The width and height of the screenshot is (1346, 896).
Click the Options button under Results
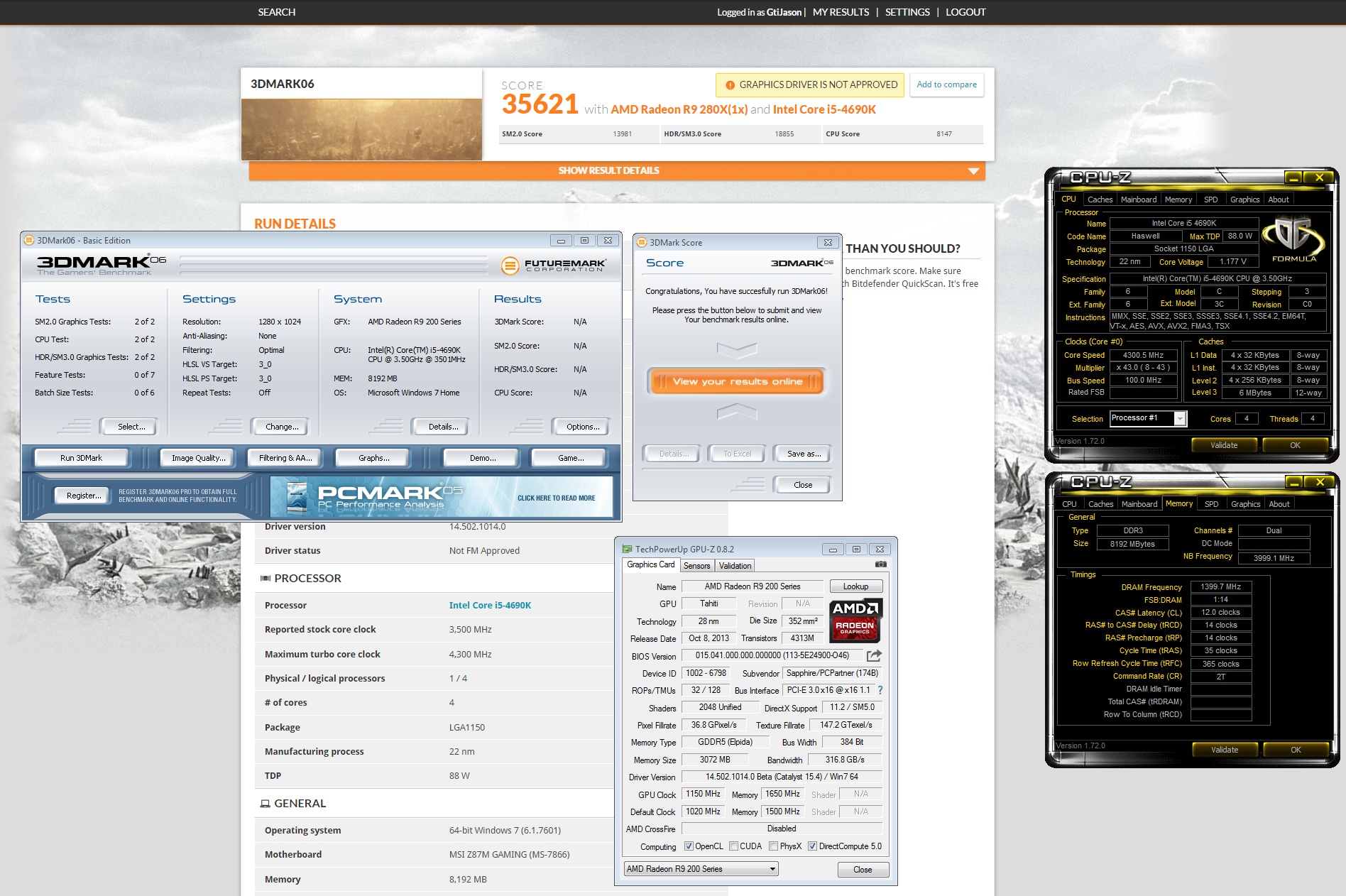point(582,427)
